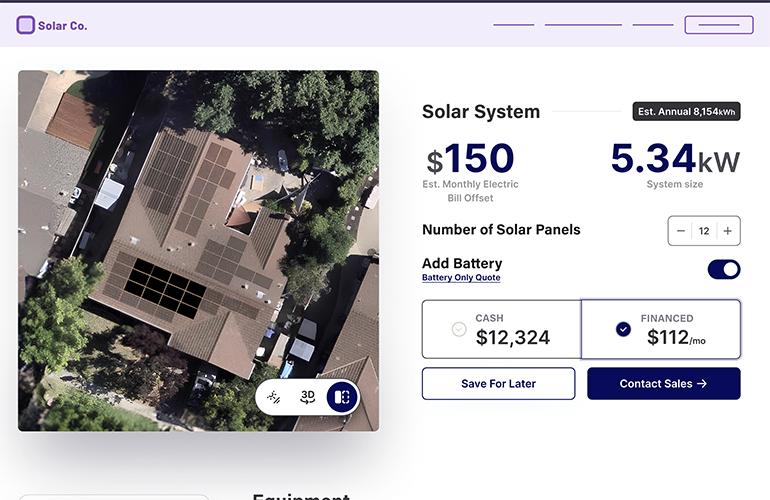The height and width of the screenshot is (500, 770).
Task: Open the first header navigation item
Action: tap(514, 25)
